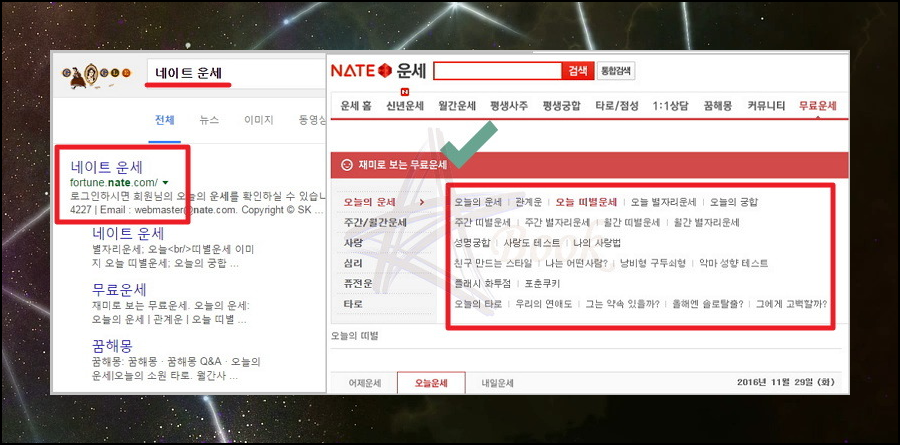This screenshot has height=445, width=900.
Task: Click the Google search box with 네이트 운세
Action: pyautogui.click(x=235, y=73)
